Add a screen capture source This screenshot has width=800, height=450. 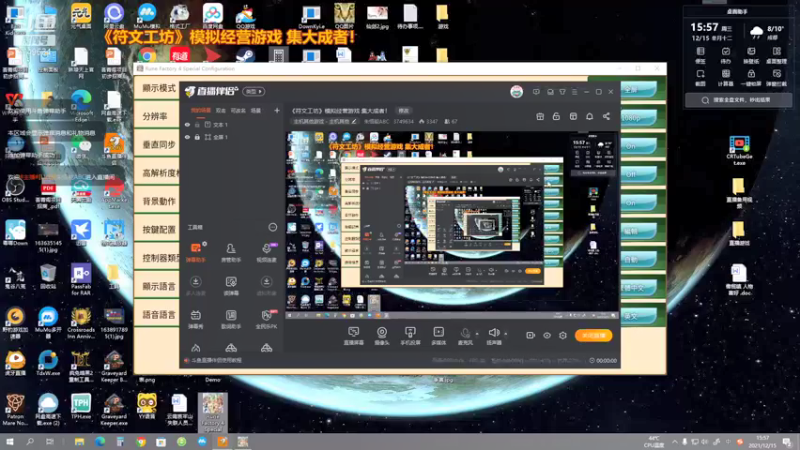tap(353, 336)
